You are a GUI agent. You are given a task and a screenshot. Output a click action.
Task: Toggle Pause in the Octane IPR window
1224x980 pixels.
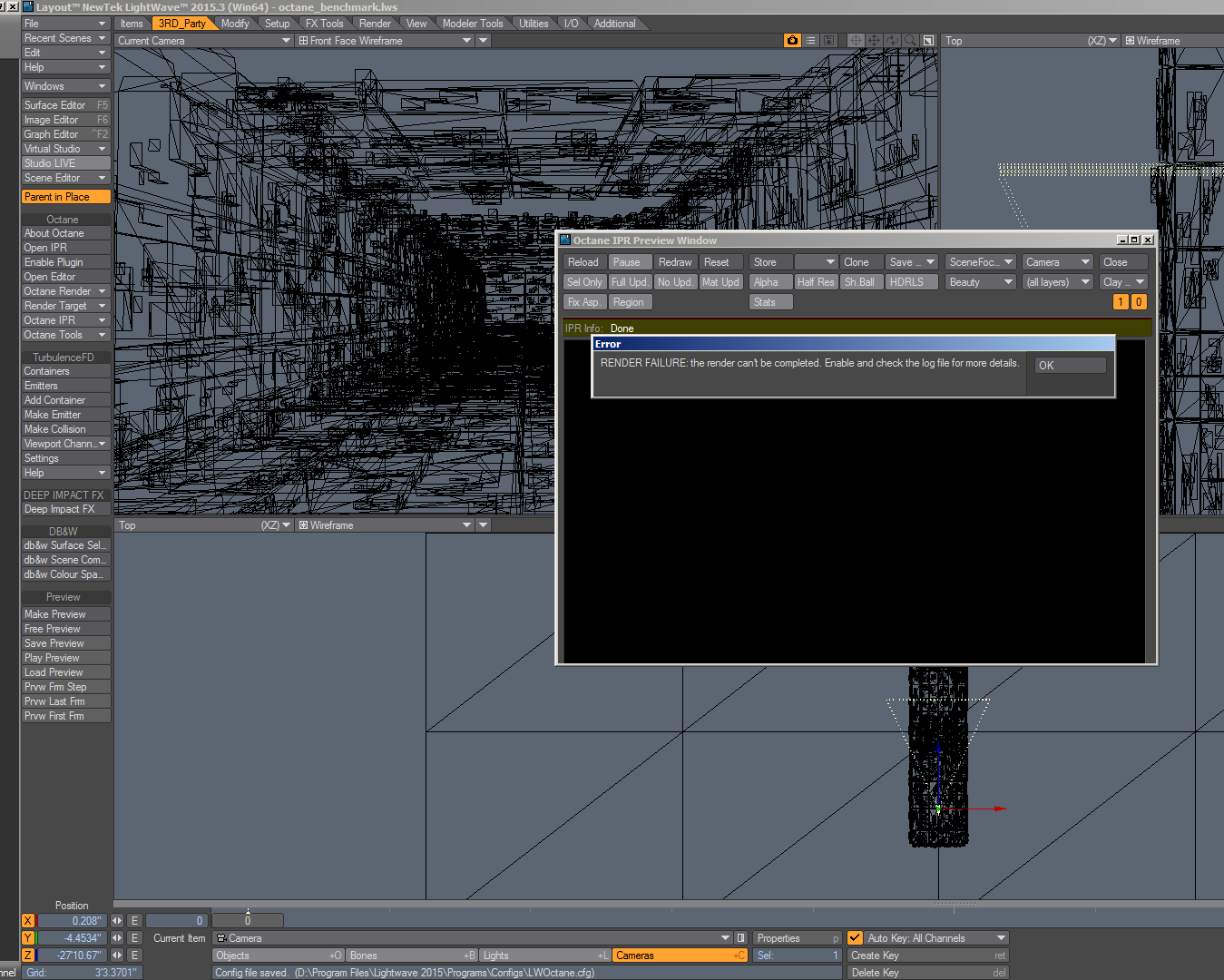click(x=631, y=262)
